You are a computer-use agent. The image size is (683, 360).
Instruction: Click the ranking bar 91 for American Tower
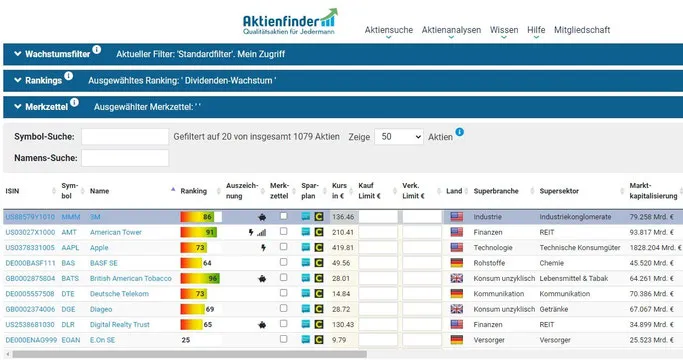[199, 232]
